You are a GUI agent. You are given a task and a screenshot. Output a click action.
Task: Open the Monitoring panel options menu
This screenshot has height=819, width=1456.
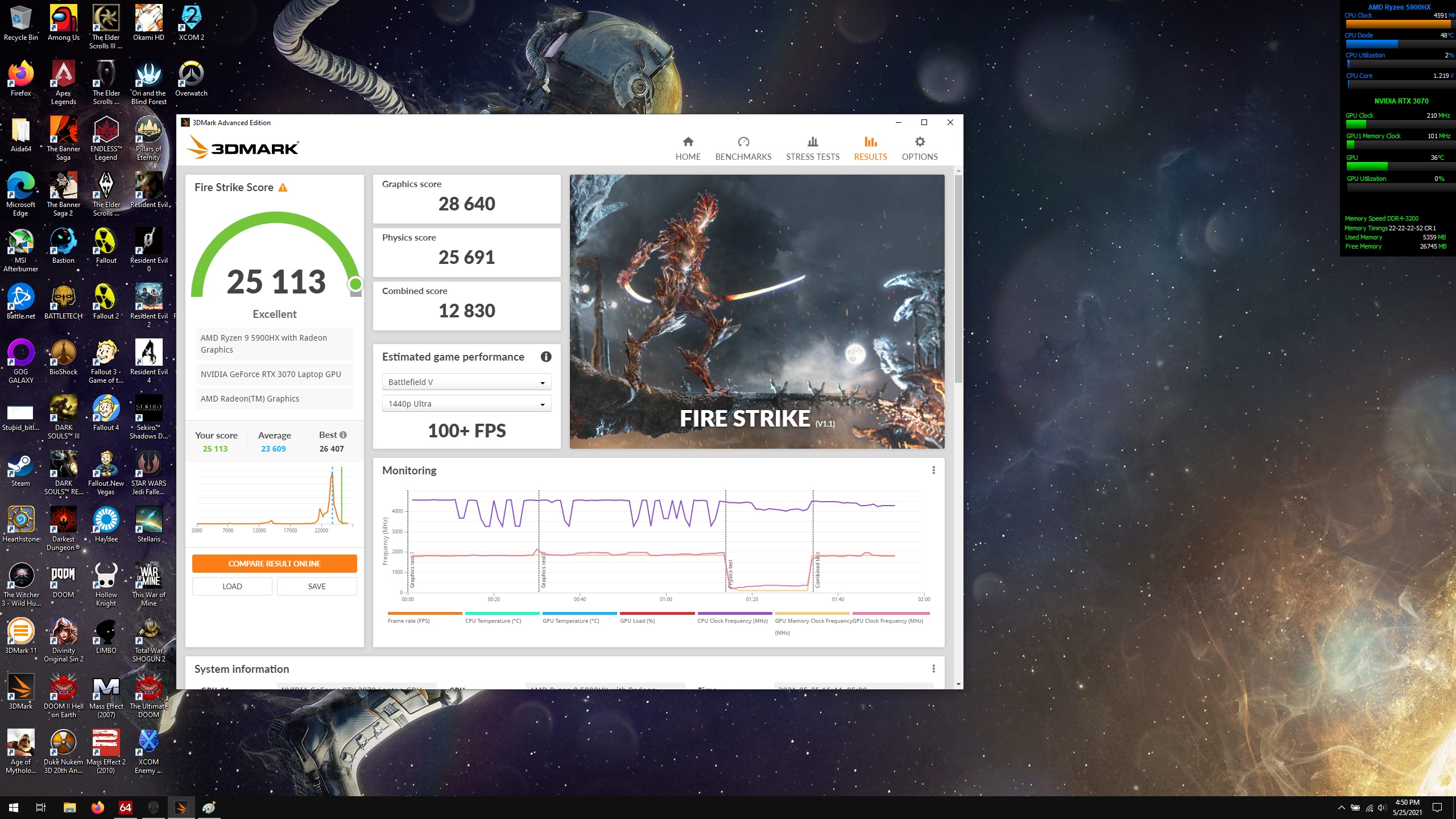click(933, 470)
